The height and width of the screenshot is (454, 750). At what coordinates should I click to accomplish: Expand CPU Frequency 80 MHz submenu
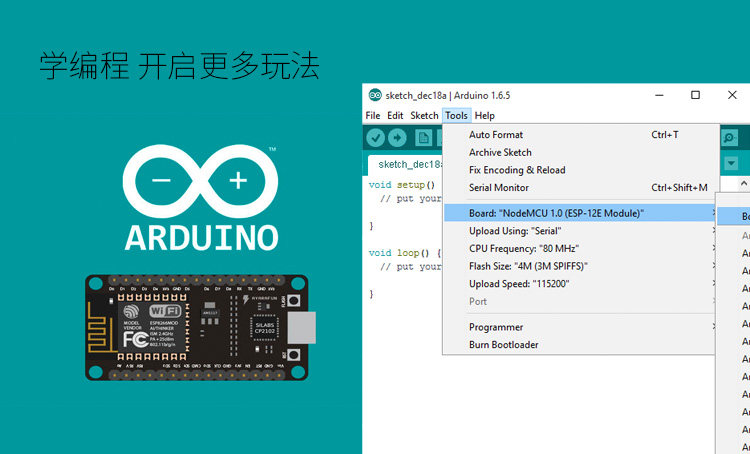(x=581, y=248)
